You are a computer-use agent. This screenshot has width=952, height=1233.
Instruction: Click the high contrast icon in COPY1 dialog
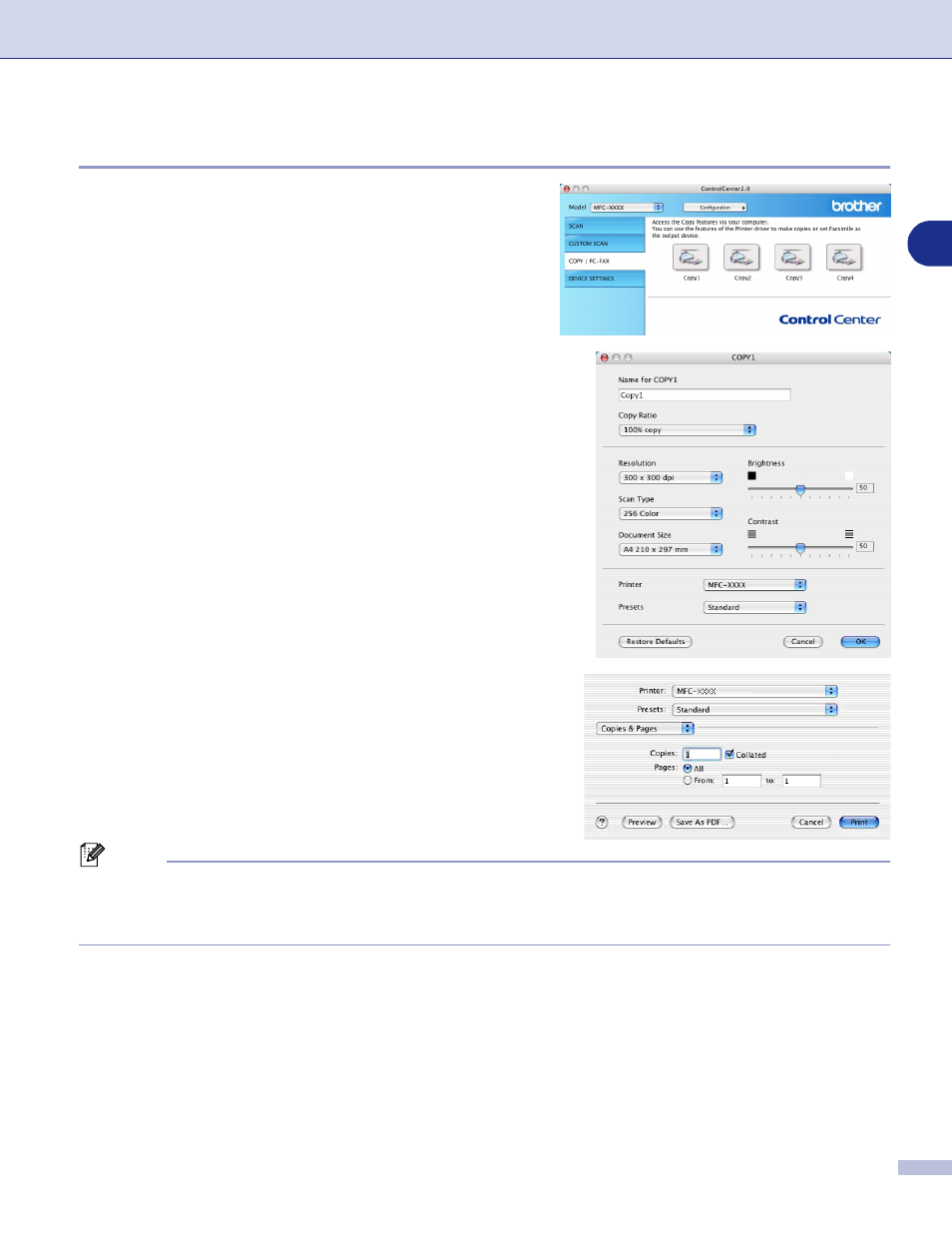tap(849, 534)
